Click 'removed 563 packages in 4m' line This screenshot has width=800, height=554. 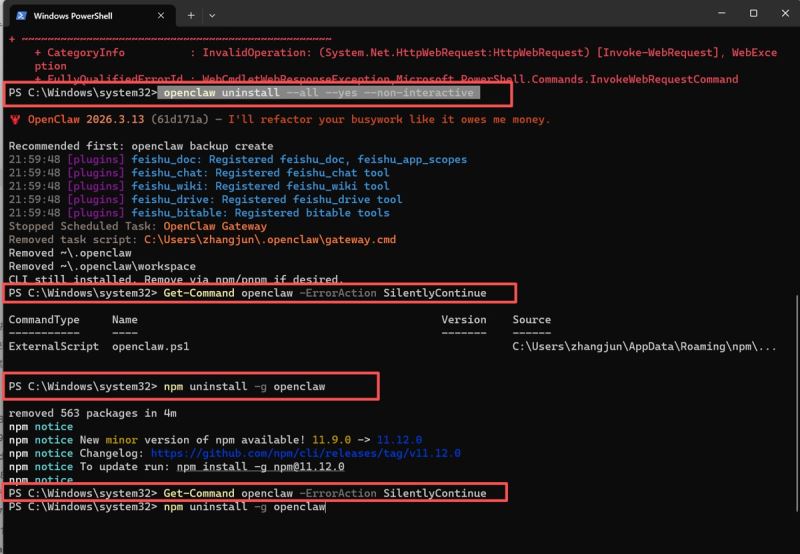pyautogui.click(x=92, y=413)
